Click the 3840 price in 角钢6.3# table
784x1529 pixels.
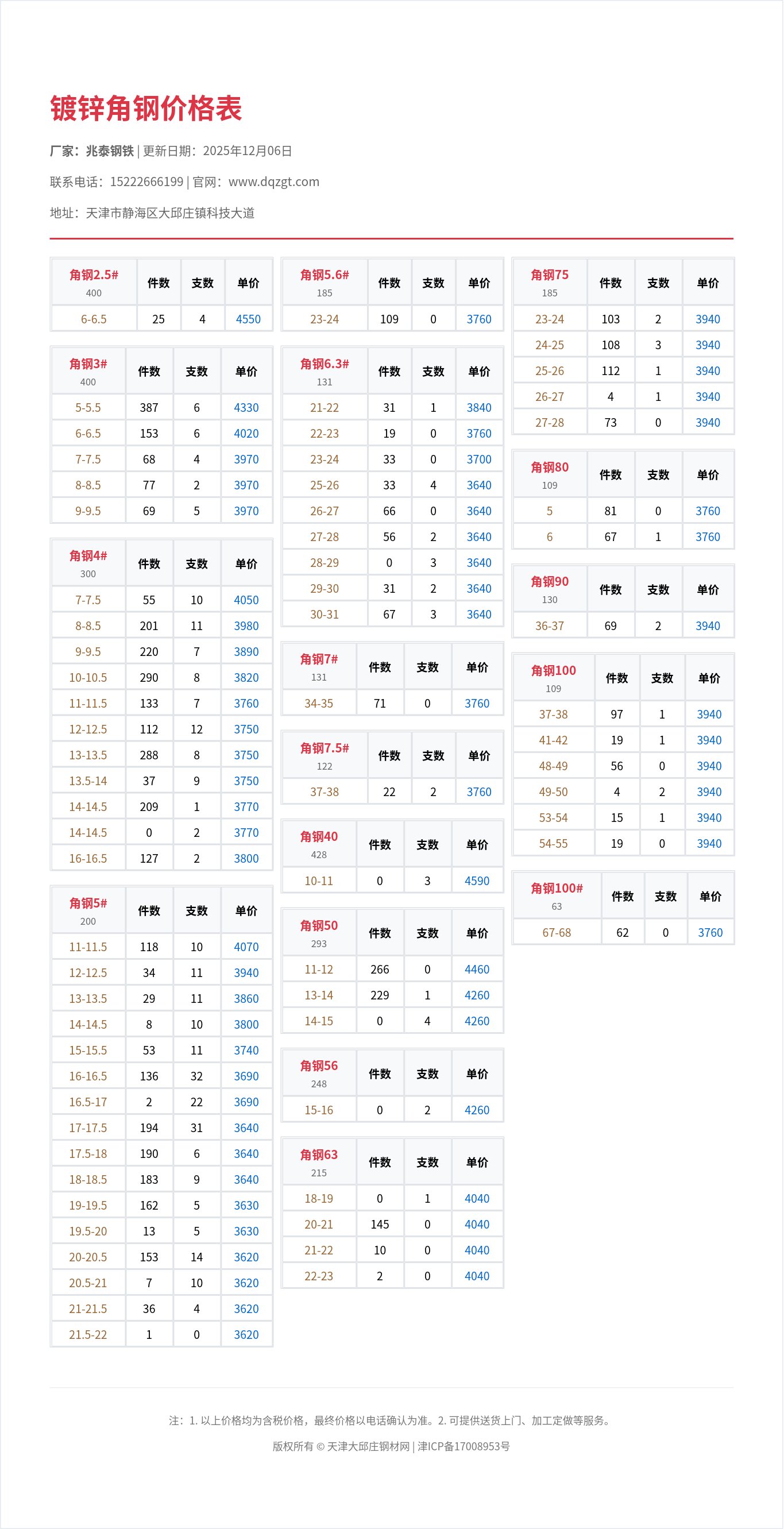(x=479, y=408)
